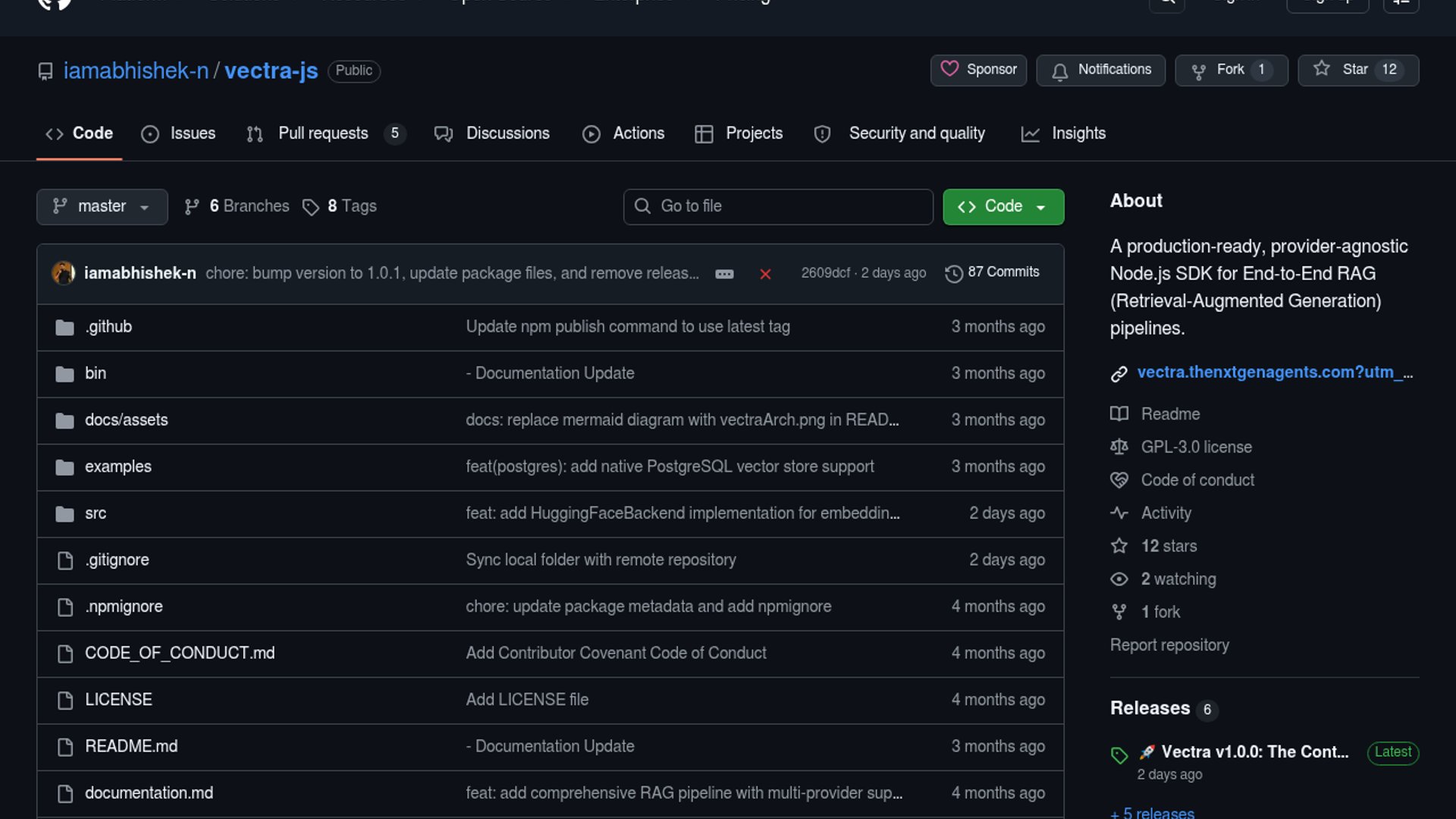Open the Pull requests tab
Image resolution: width=1456 pixels, height=819 pixels.
point(323,133)
